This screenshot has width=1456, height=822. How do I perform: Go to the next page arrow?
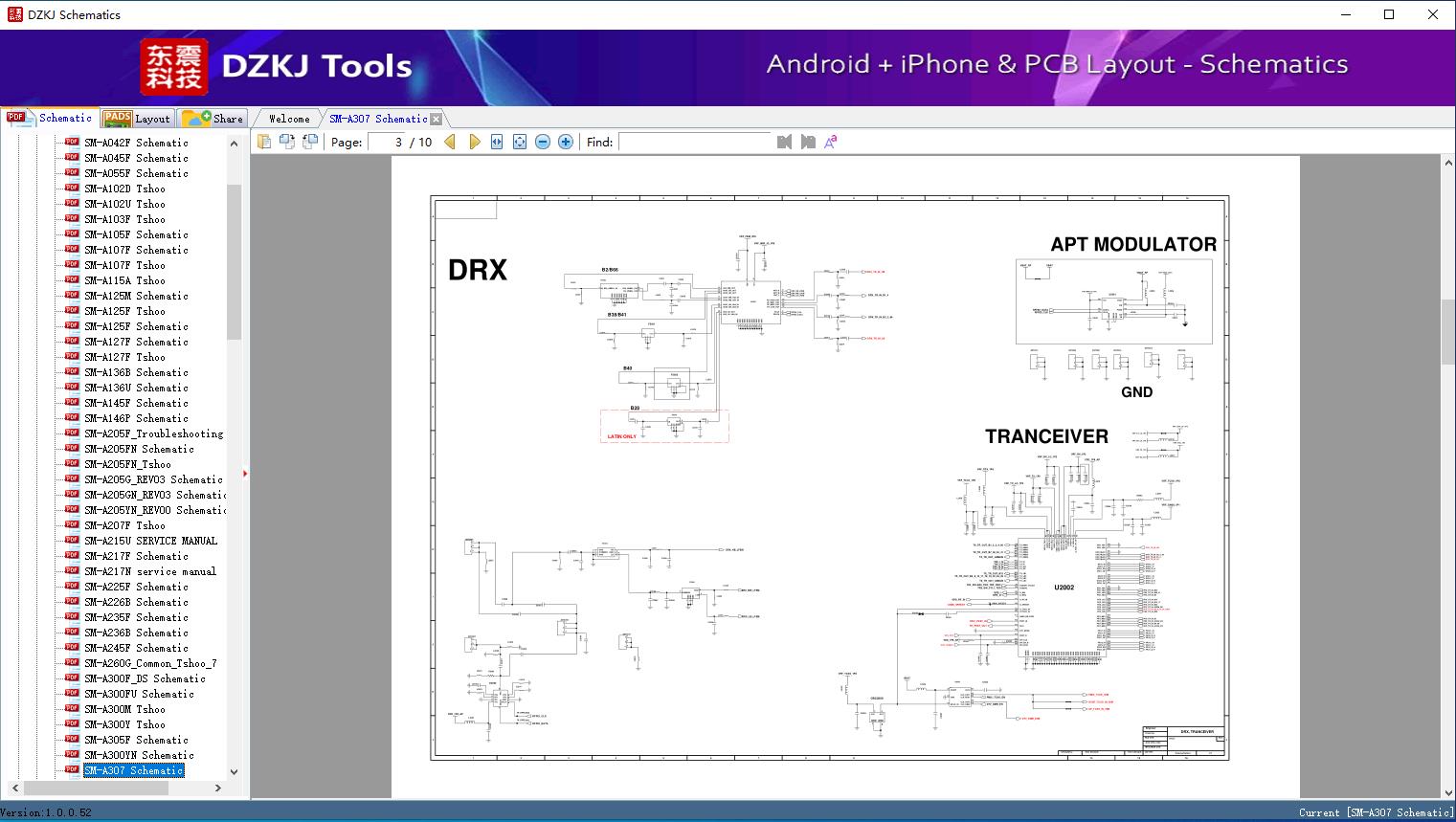[474, 142]
